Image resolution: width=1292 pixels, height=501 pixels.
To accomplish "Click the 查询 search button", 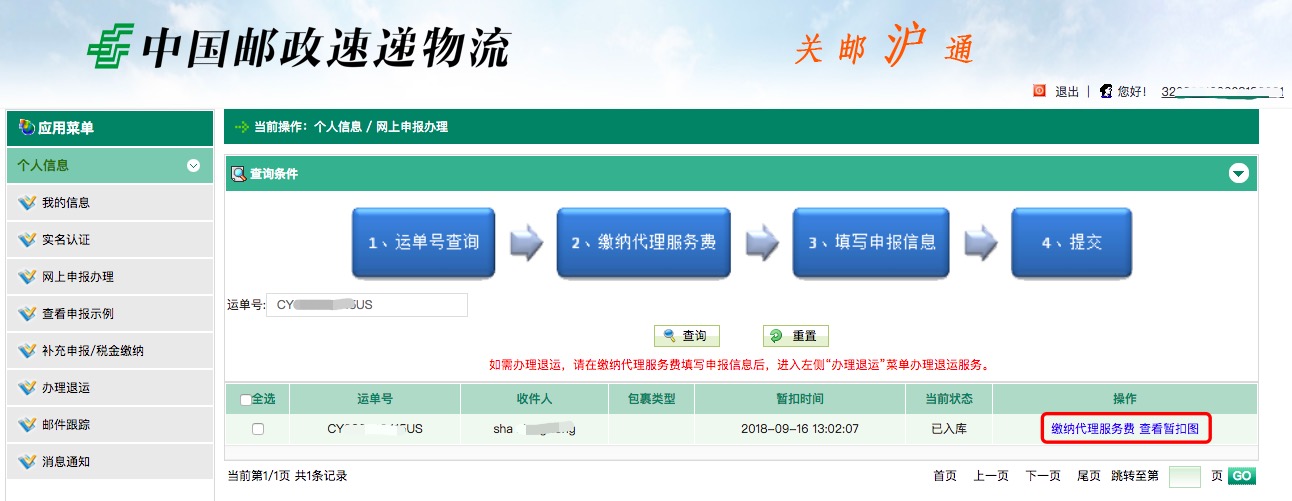I will point(686,336).
